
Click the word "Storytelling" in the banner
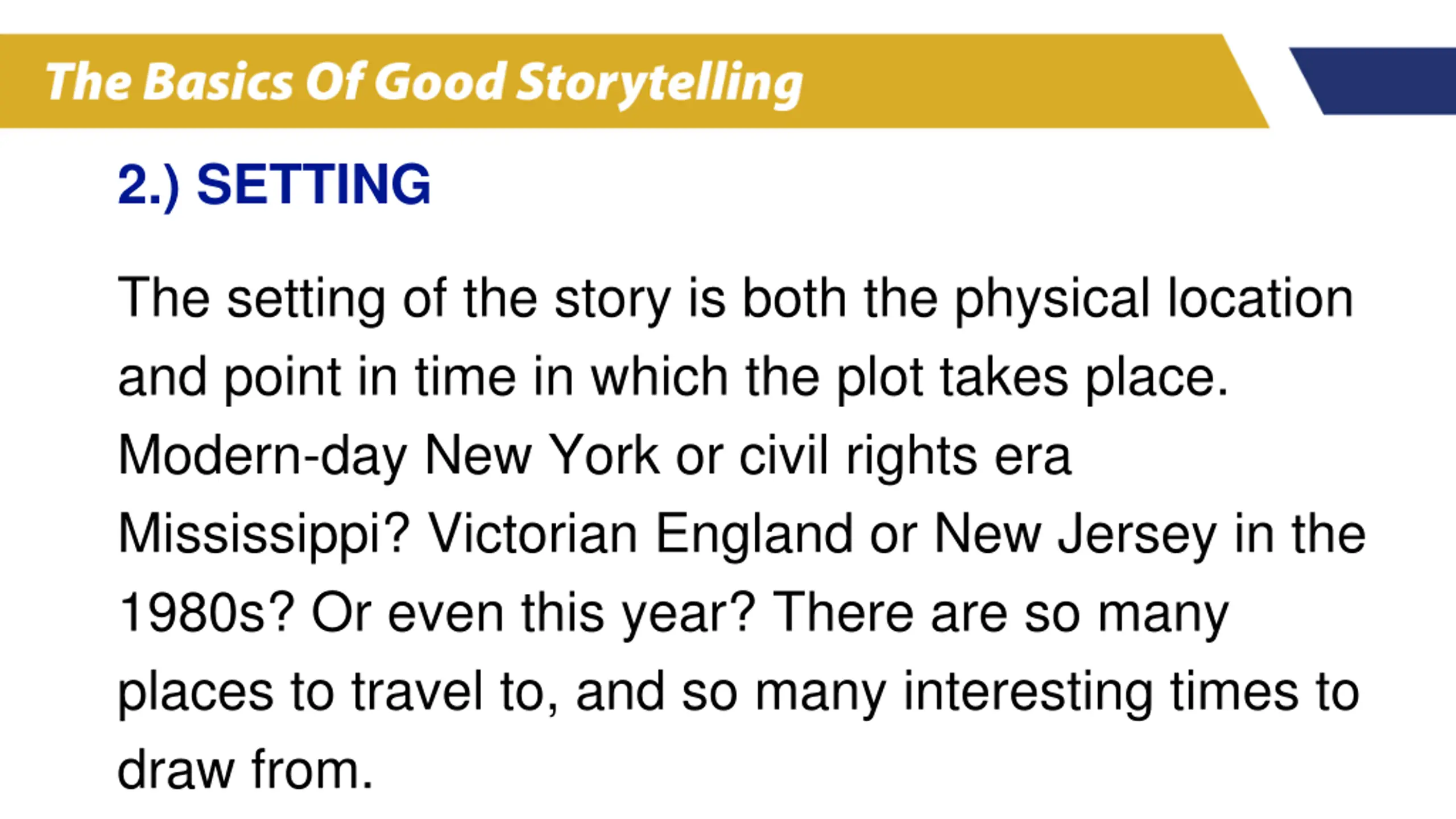(660, 85)
